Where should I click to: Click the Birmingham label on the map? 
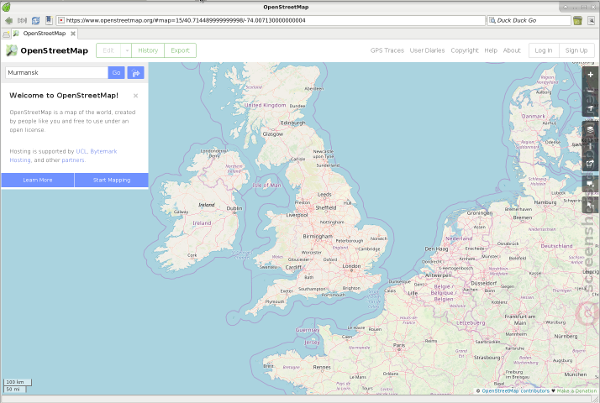318,237
